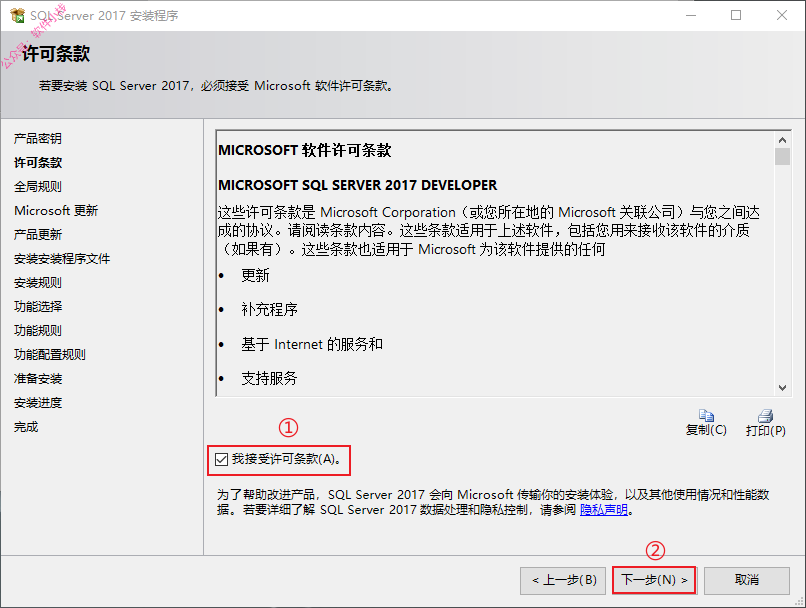
Task: Click 下一步(N) to continue
Action: click(x=654, y=580)
